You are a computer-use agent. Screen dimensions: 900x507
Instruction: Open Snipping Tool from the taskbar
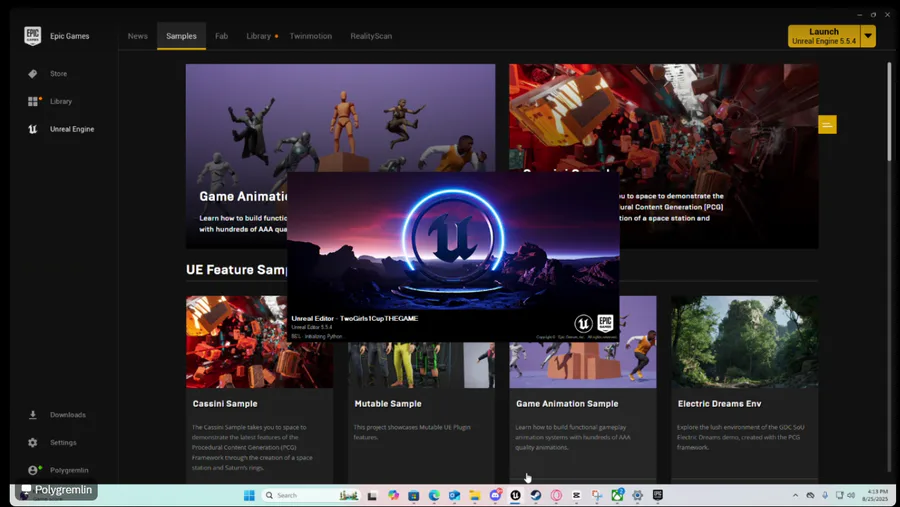[597, 495]
